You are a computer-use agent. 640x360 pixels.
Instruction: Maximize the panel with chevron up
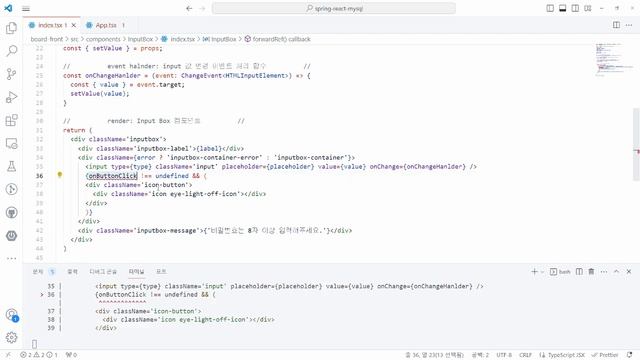[616, 272]
